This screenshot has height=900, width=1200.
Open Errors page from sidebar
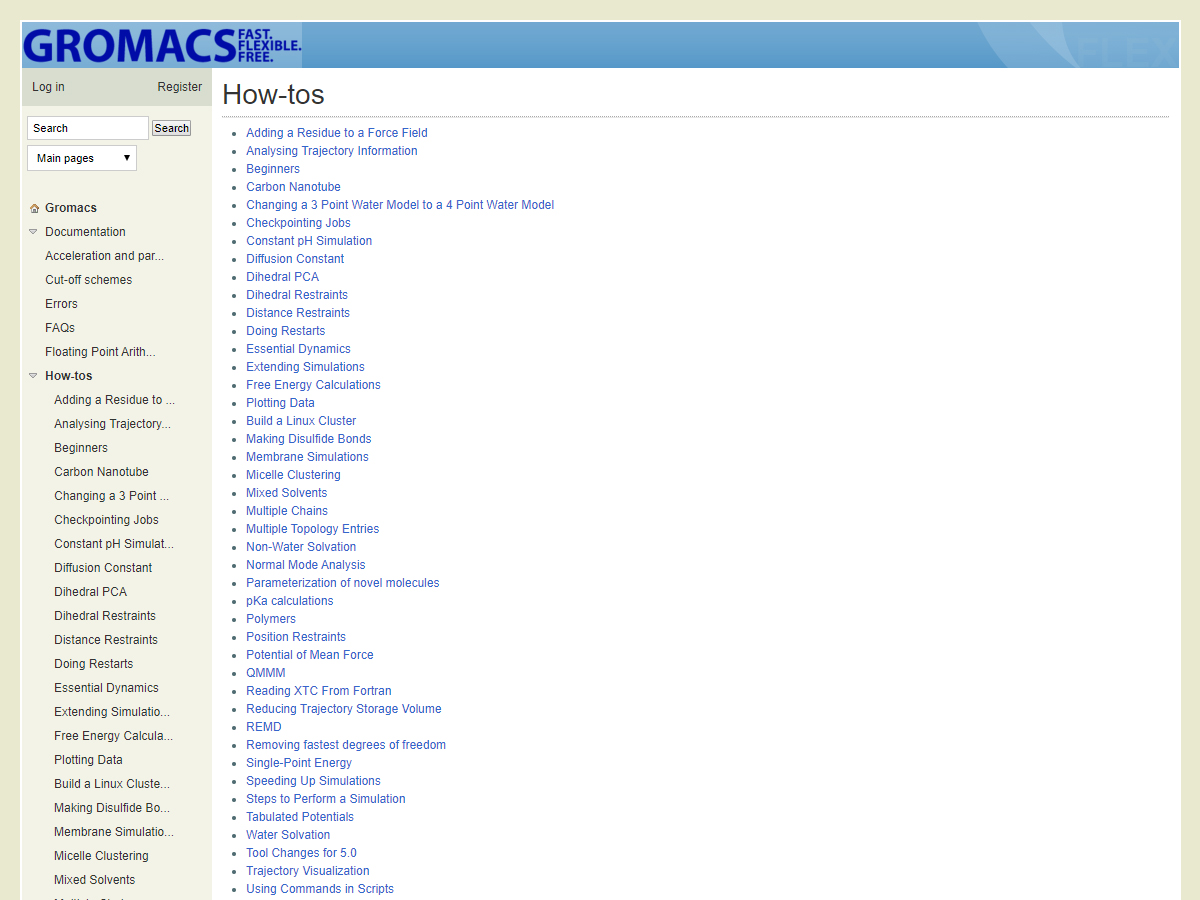[61, 304]
